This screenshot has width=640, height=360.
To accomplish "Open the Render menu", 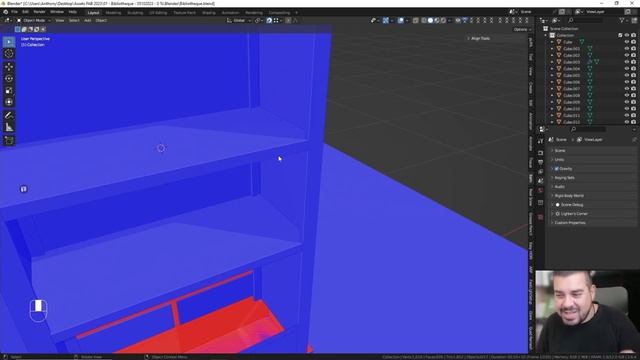I will point(39,12).
